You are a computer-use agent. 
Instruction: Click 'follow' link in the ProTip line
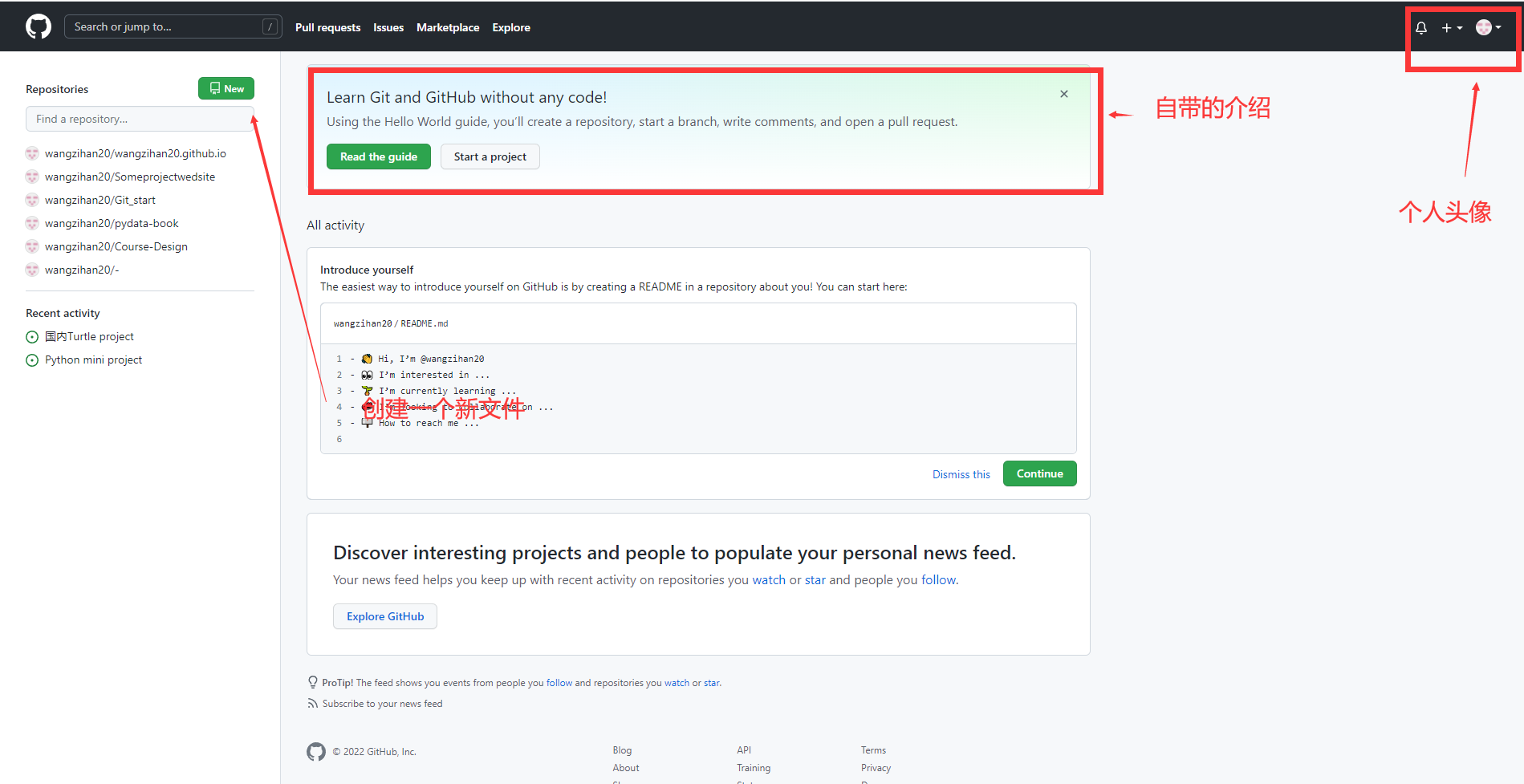[x=559, y=683]
